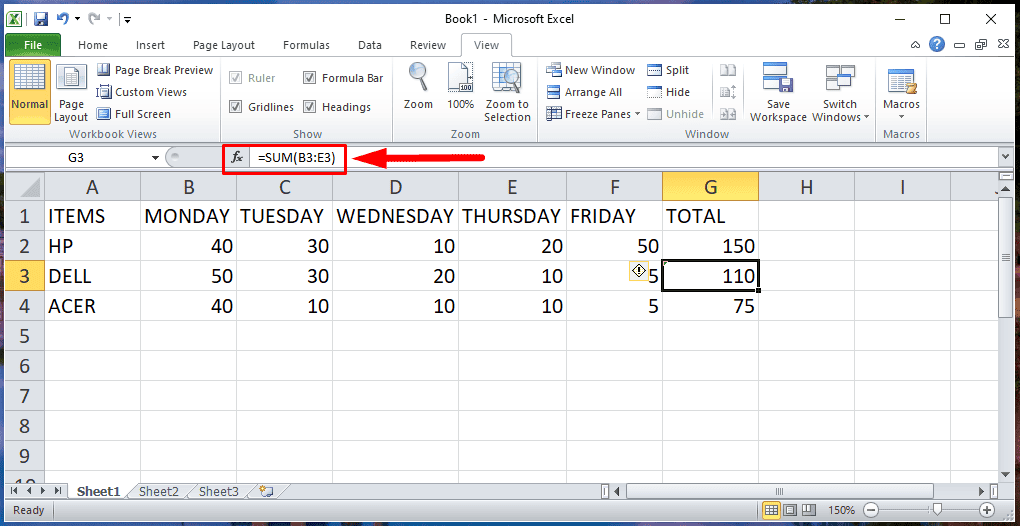Click the Split button
Viewport: 1020px width, 526px height.
pos(668,70)
